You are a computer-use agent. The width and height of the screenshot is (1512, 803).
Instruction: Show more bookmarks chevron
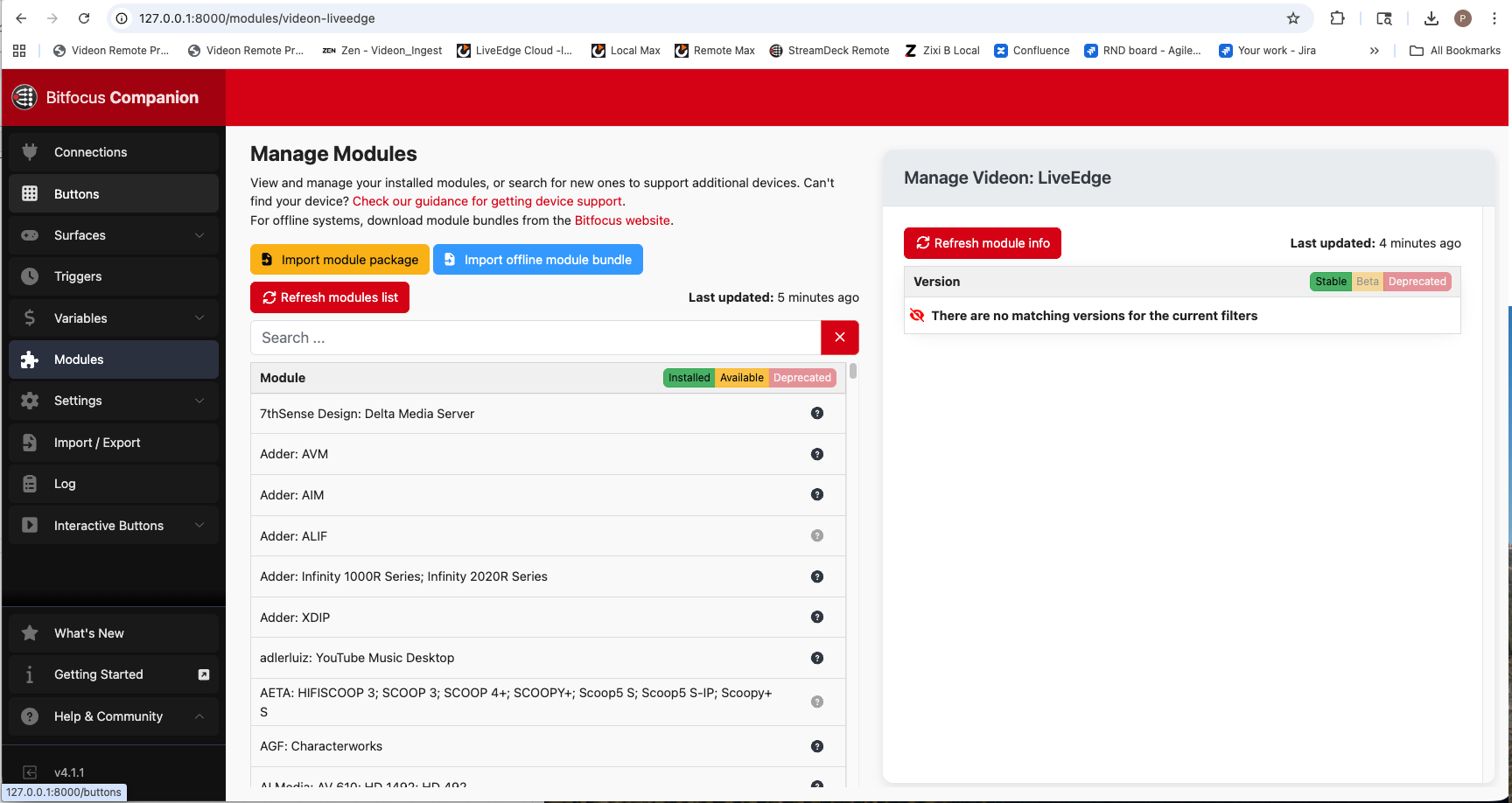coord(1375,51)
